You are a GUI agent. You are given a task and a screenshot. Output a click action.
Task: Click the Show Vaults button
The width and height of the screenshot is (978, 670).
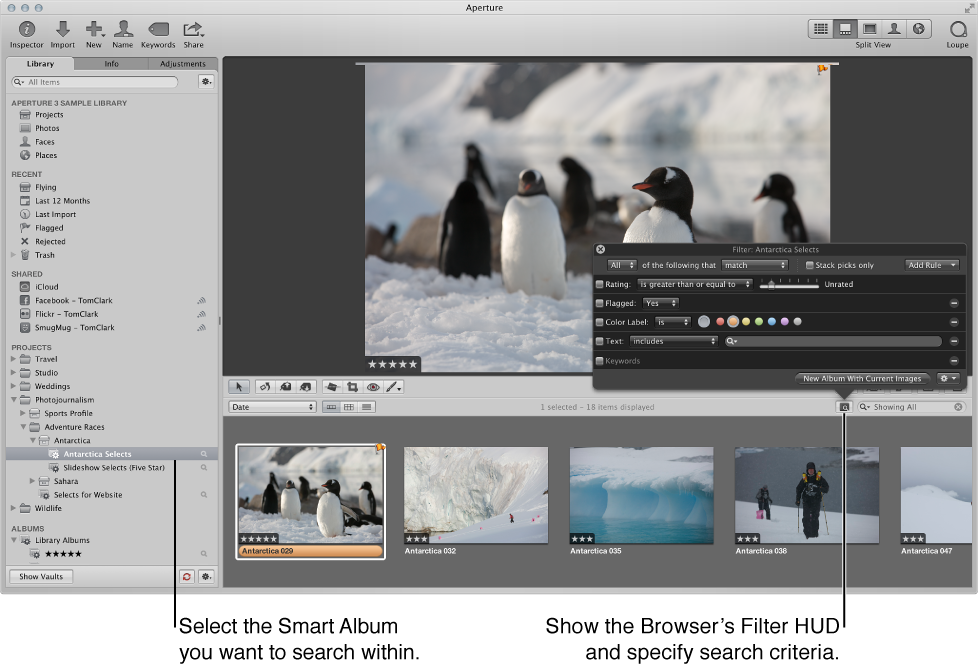40,576
